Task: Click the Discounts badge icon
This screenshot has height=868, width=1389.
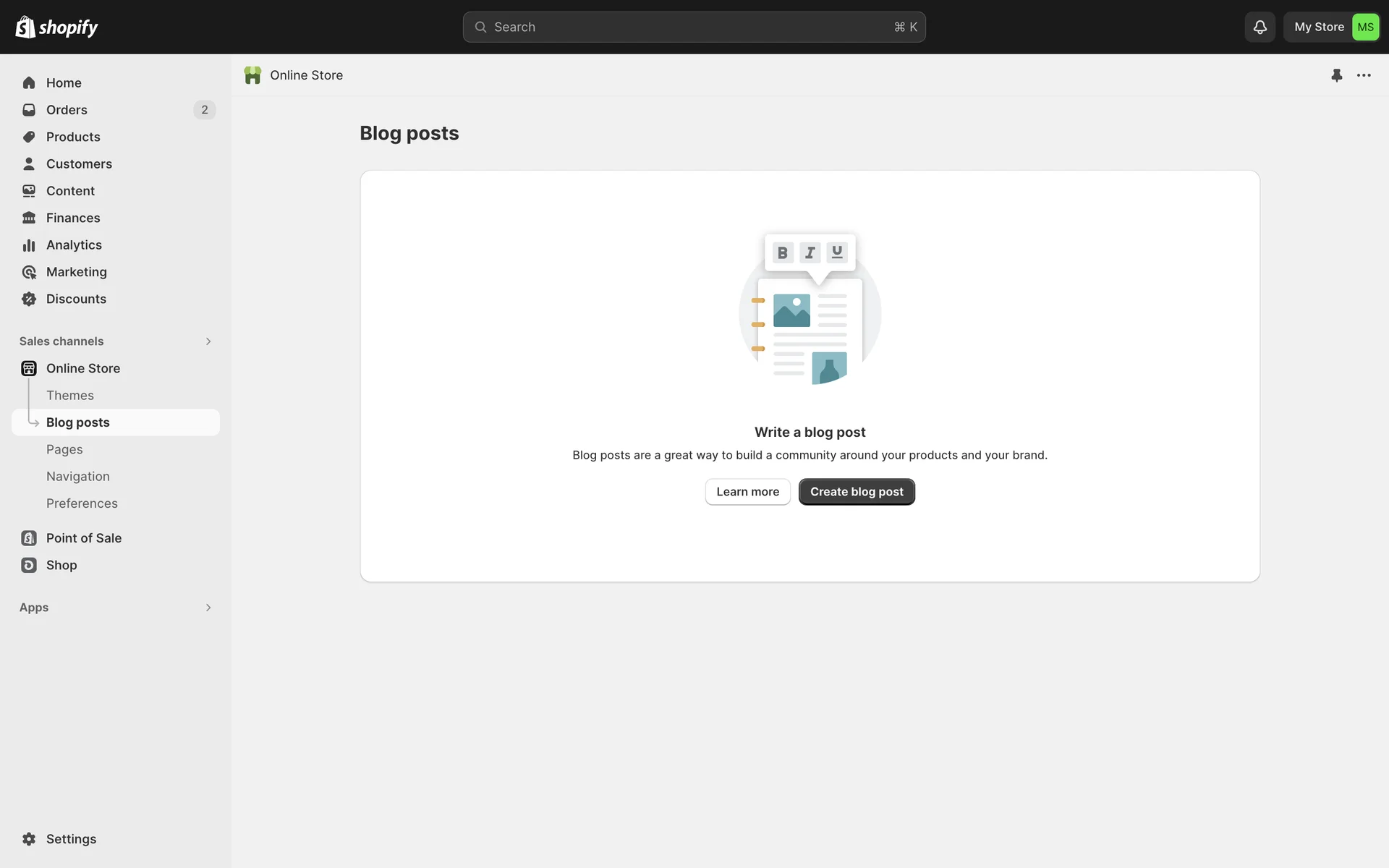Action: 29,299
